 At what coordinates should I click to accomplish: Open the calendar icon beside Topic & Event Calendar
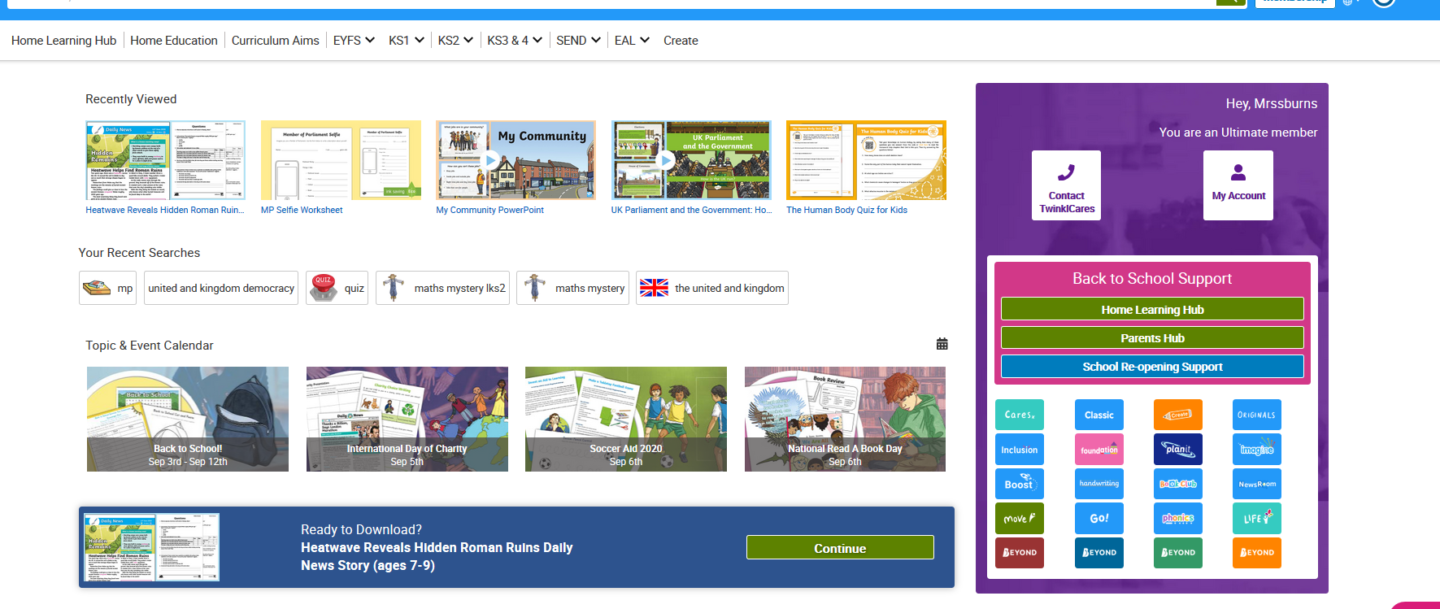coord(942,344)
